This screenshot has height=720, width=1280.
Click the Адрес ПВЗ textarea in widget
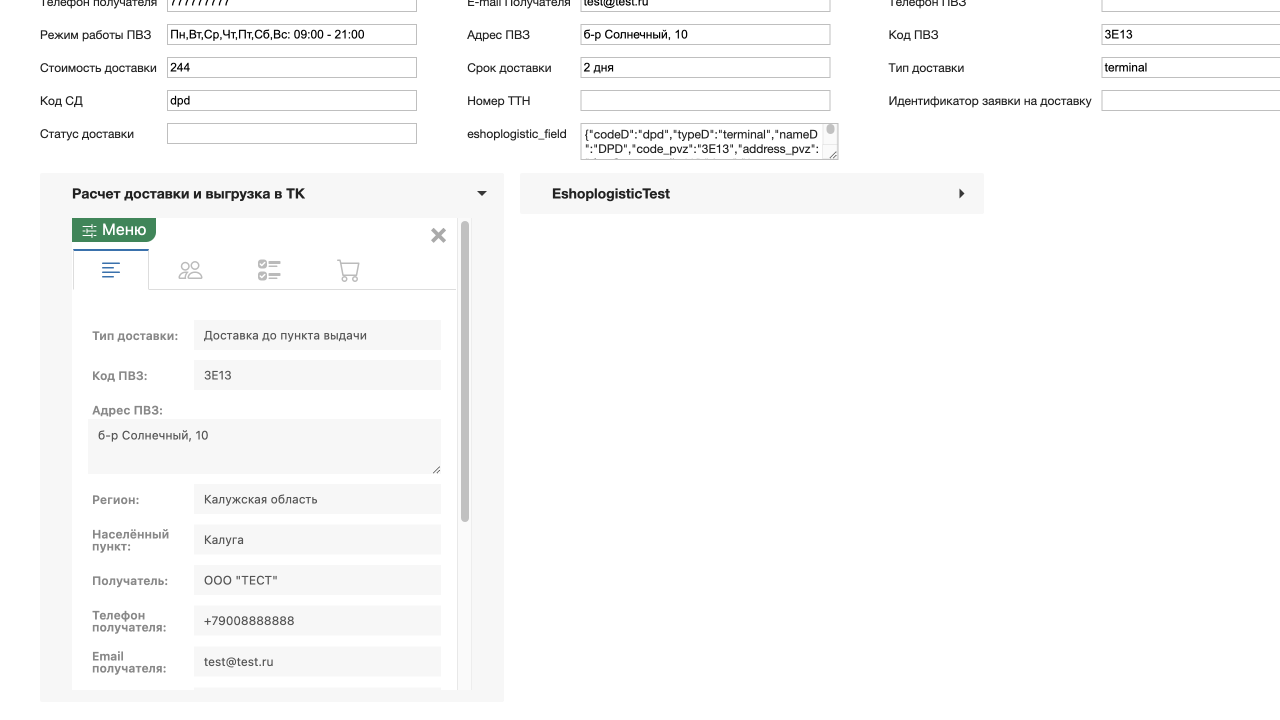tap(264, 446)
